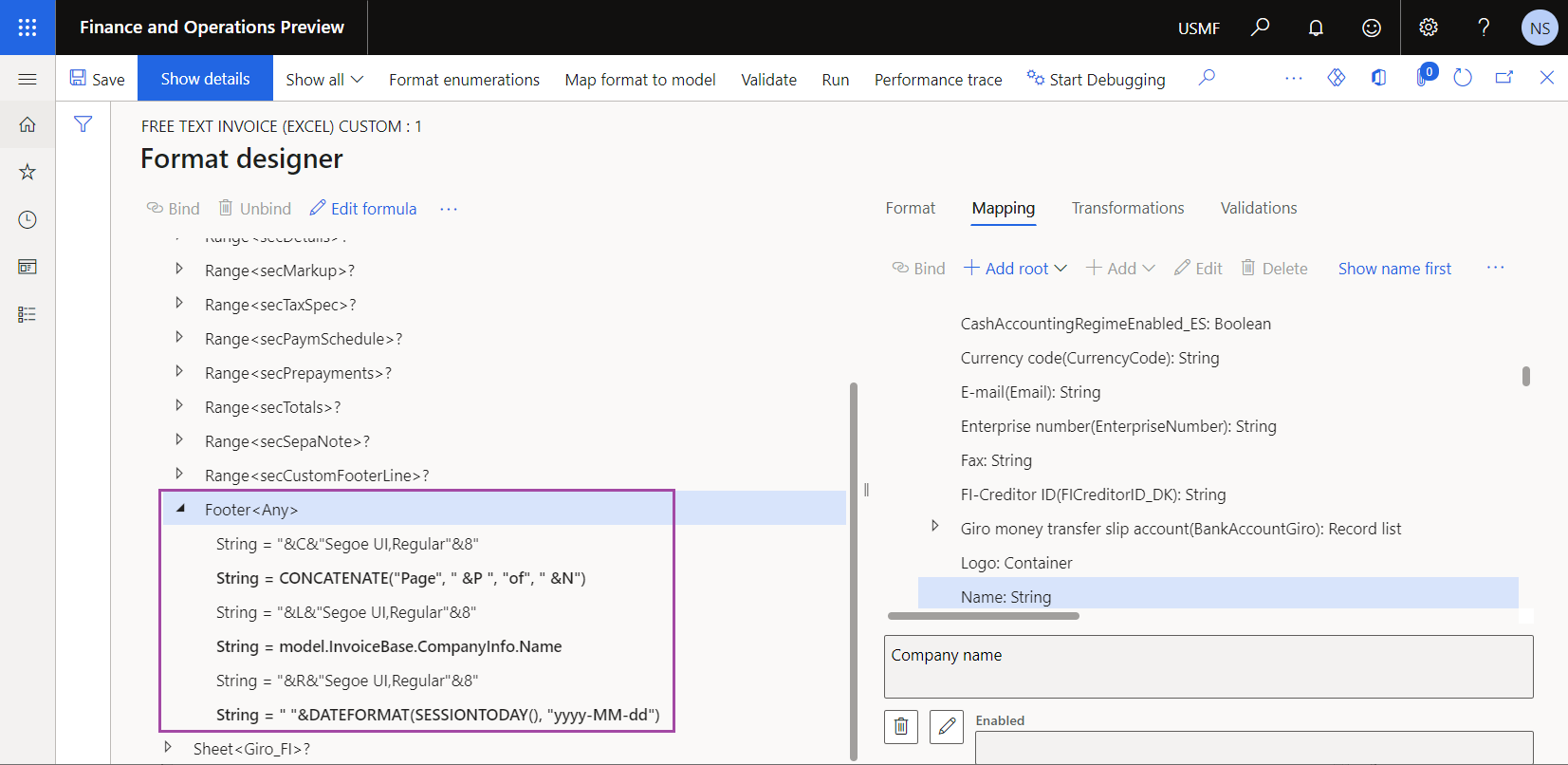Click the search magnifier in top header

click(1260, 28)
